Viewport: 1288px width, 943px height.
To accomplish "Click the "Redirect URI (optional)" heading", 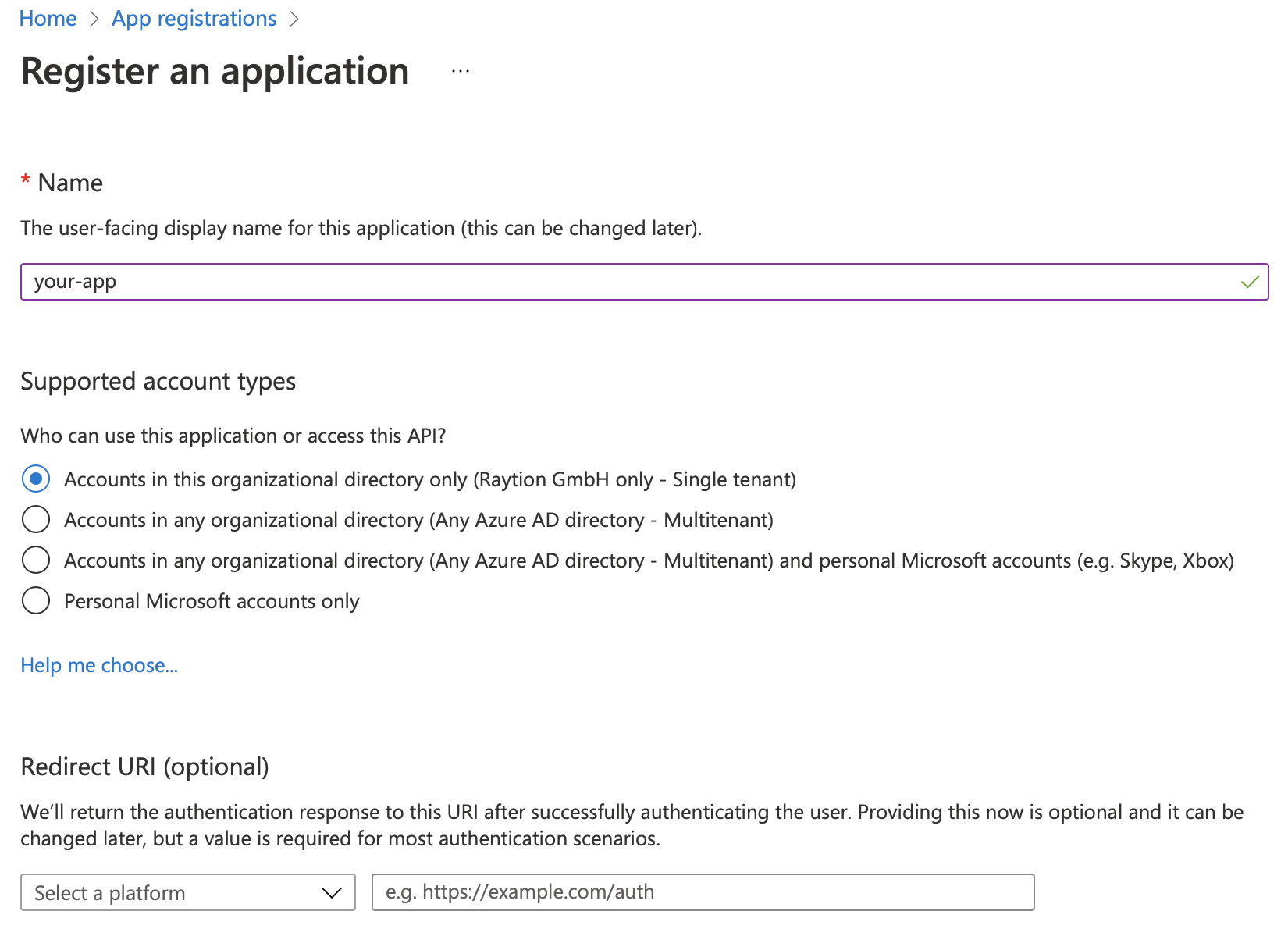I will click(x=144, y=767).
